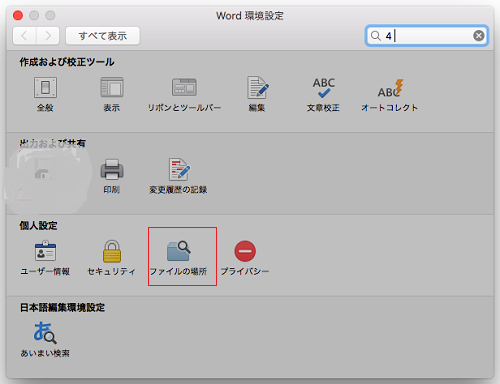Click the すべて表示 (Show All) button
500x384 pixels.
tap(103, 36)
